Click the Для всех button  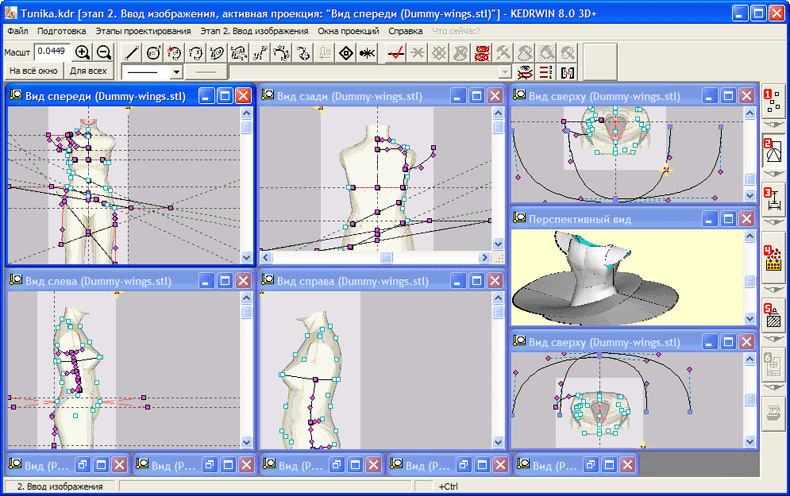point(89,72)
